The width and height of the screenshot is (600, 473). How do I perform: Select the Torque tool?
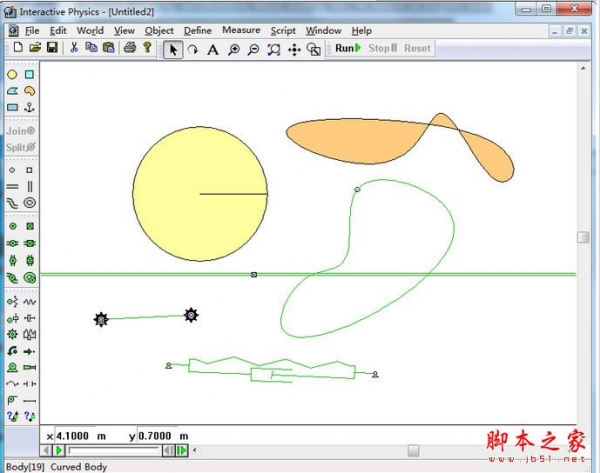tap(12, 351)
